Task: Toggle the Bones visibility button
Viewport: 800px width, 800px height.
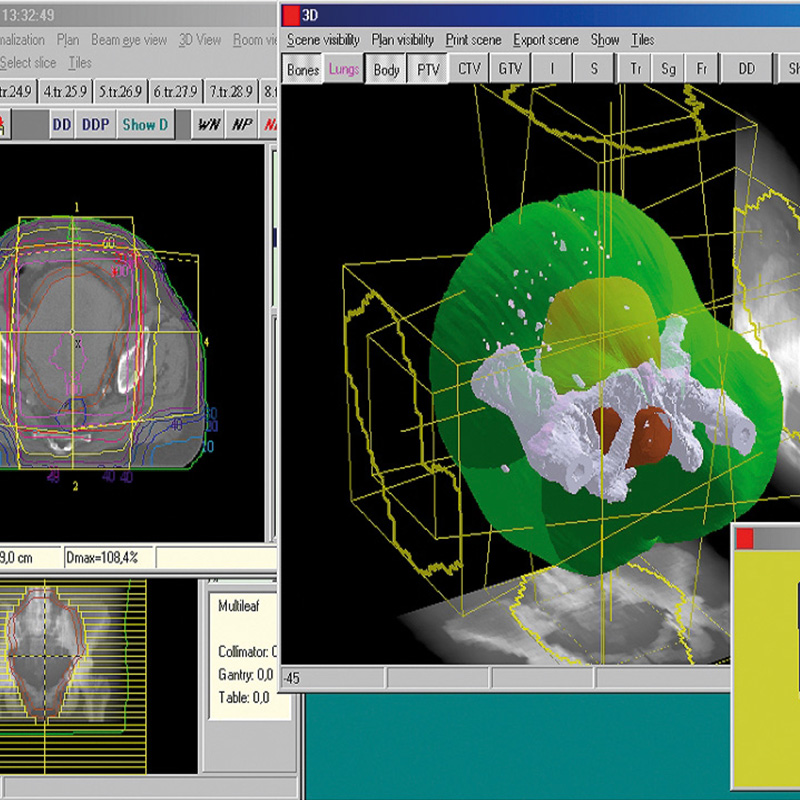Action: tap(303, 69)
